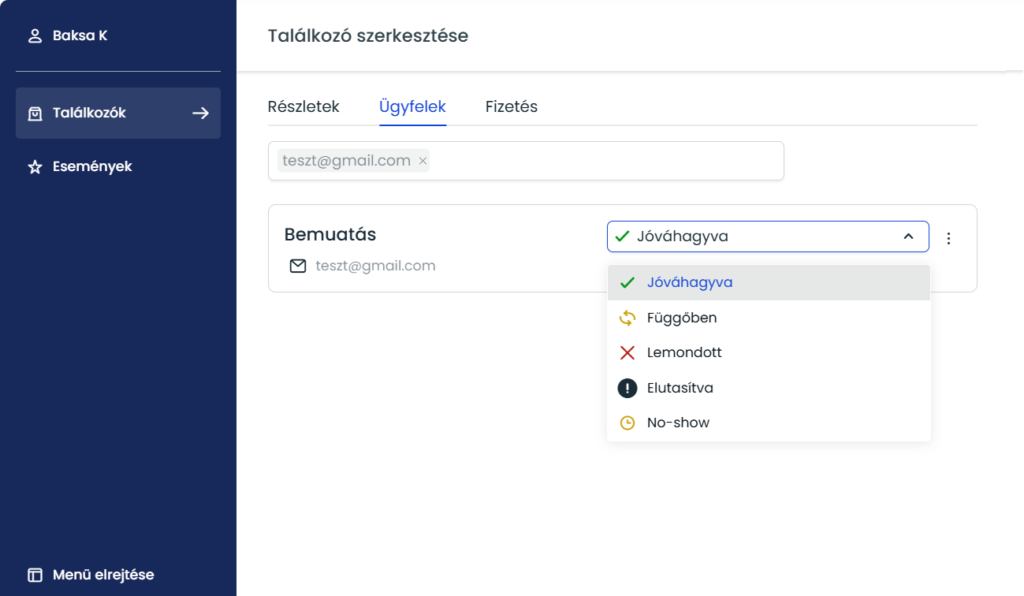Select the Függőben status option

point(681,318)
